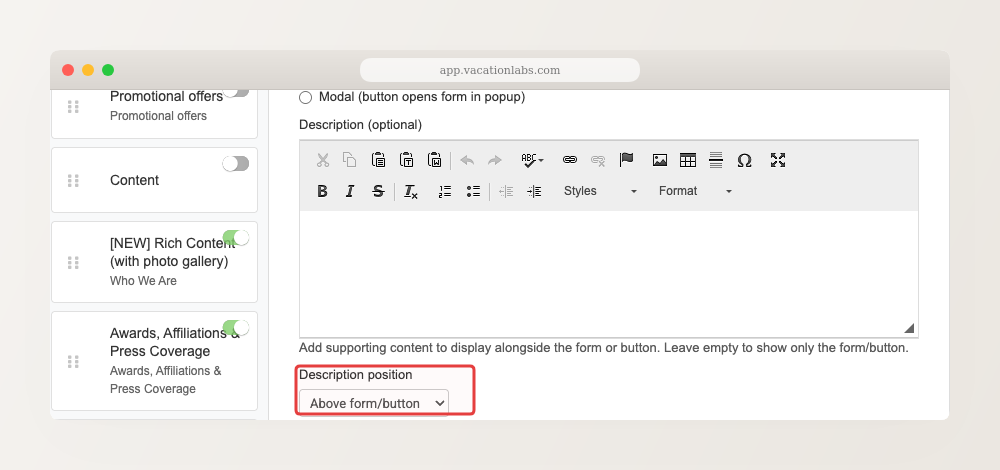Click inside the description editor text area
The width and height of the screenshot is (1000, 470).
coord(608,274)
